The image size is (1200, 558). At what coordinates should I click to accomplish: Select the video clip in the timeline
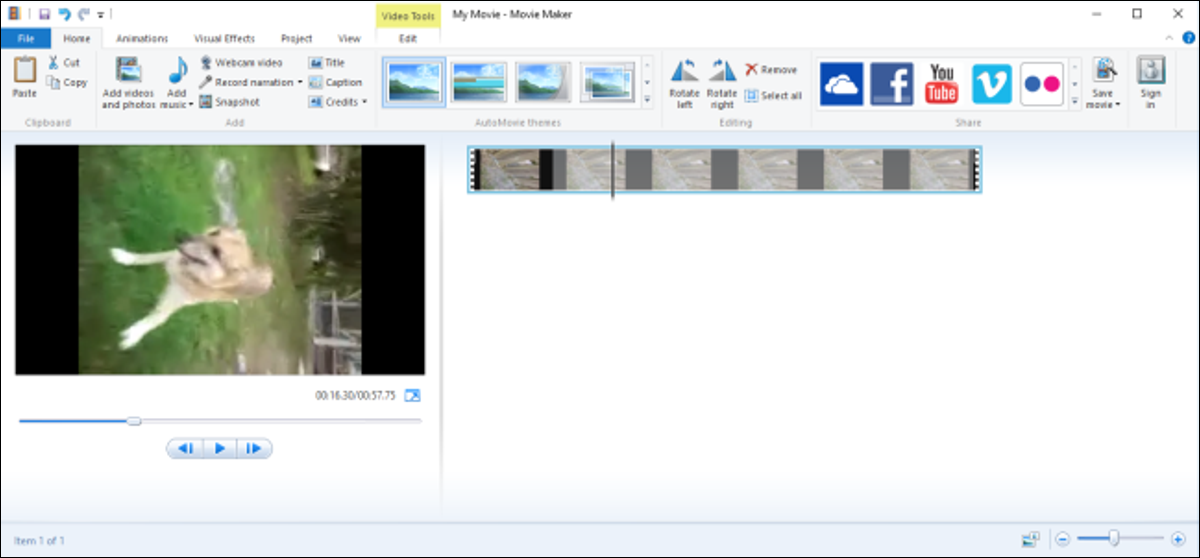(725, 170)
